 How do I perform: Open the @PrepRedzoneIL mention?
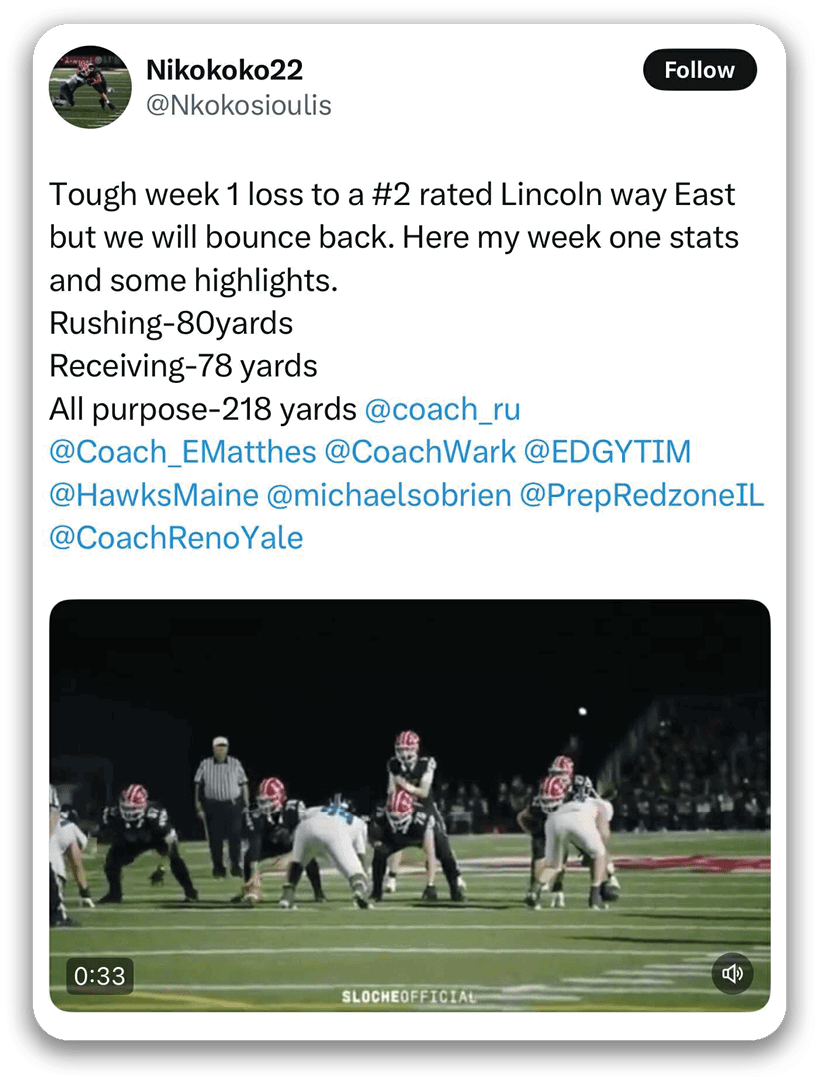pos(642,496)
